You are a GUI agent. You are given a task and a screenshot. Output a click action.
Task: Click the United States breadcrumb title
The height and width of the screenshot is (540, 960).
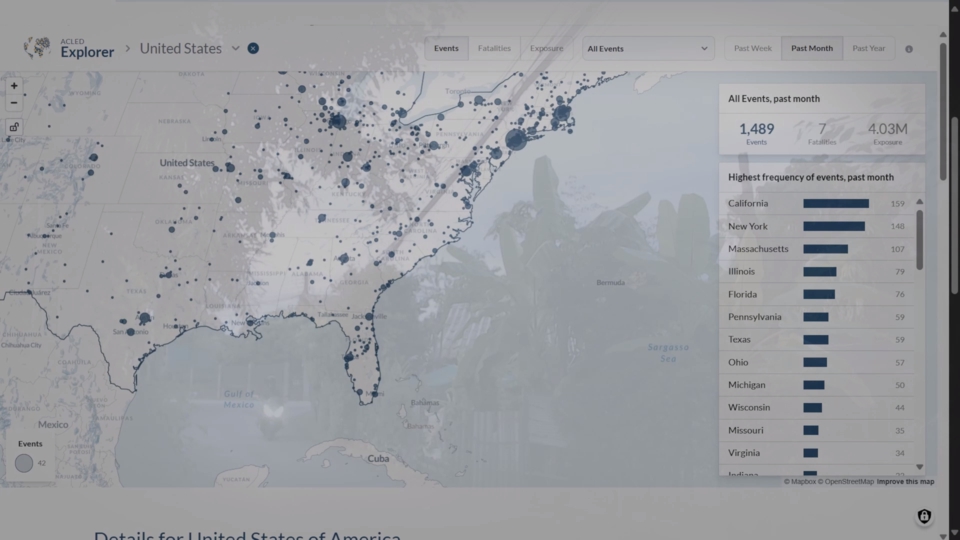(x=181, y=48)
